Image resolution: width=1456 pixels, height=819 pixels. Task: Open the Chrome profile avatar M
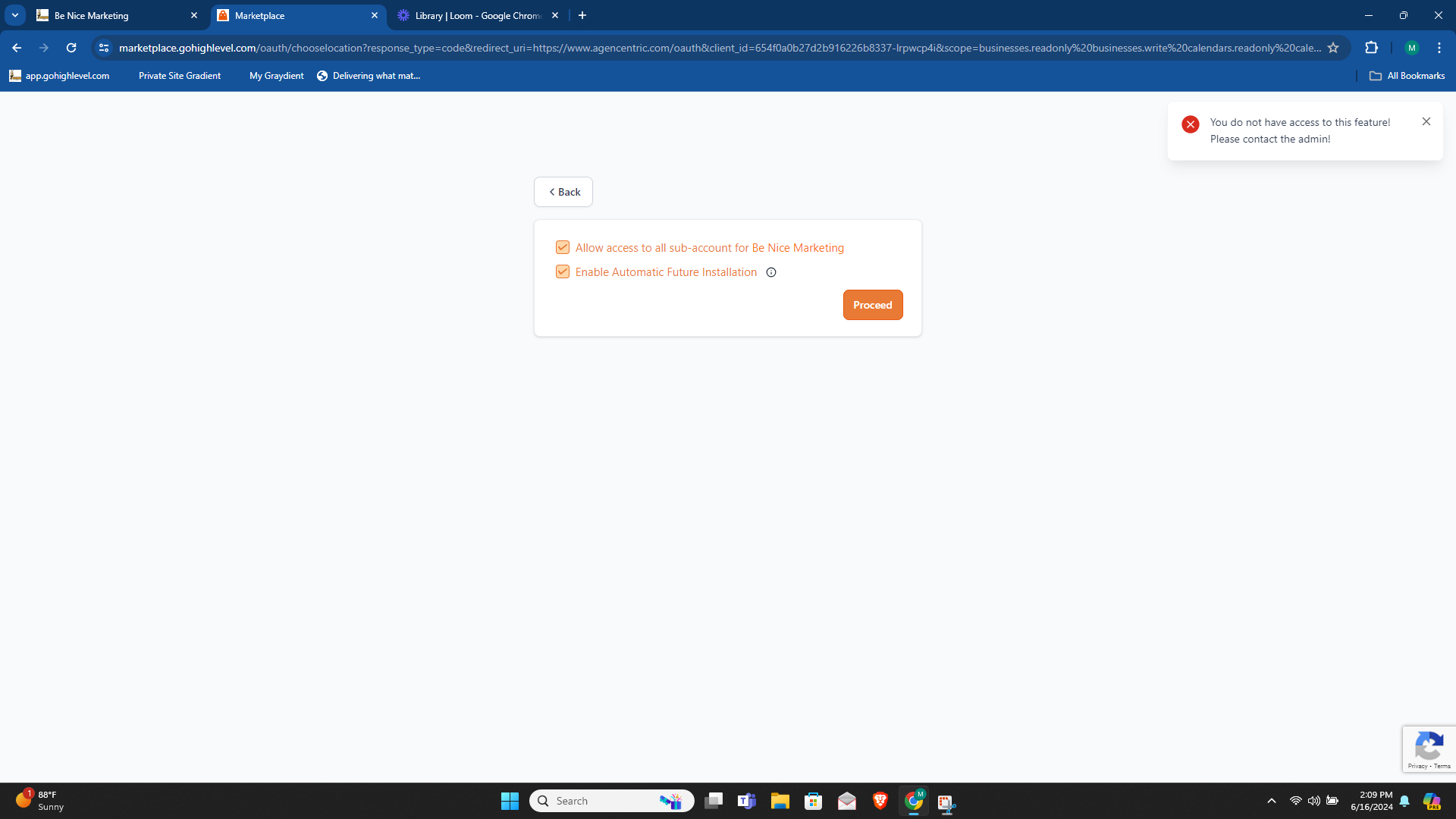coord(1412,47)
